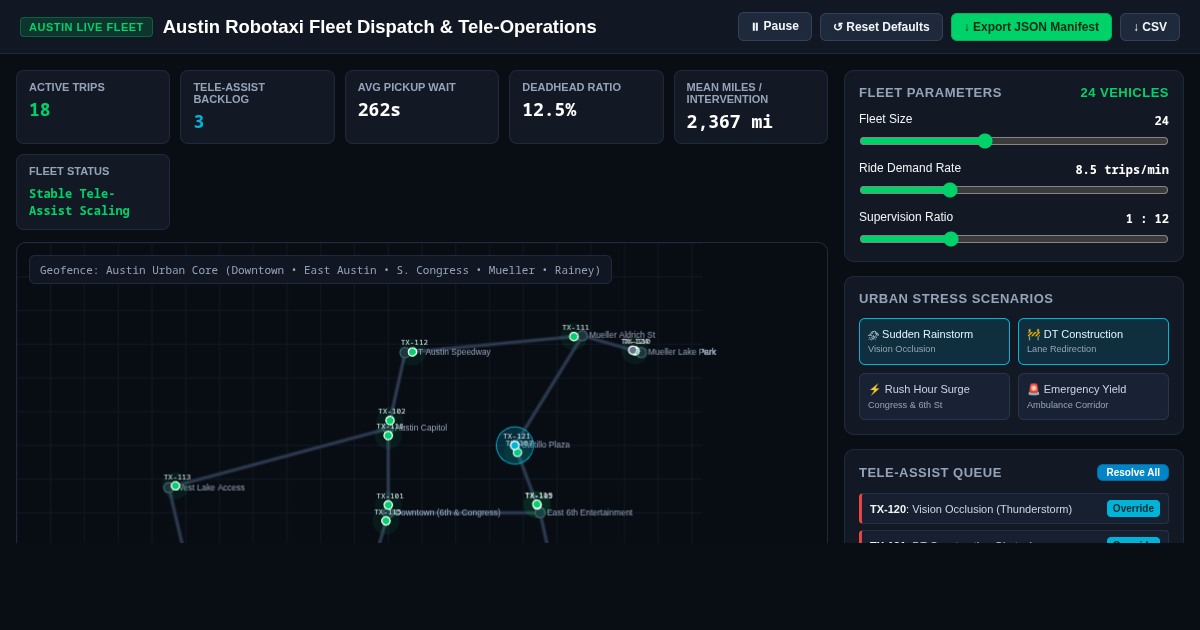The height and width of the screenshot is (630, 1200).
Task: Click the 8.5 trips/min value
Action: tap(1122, 170)
